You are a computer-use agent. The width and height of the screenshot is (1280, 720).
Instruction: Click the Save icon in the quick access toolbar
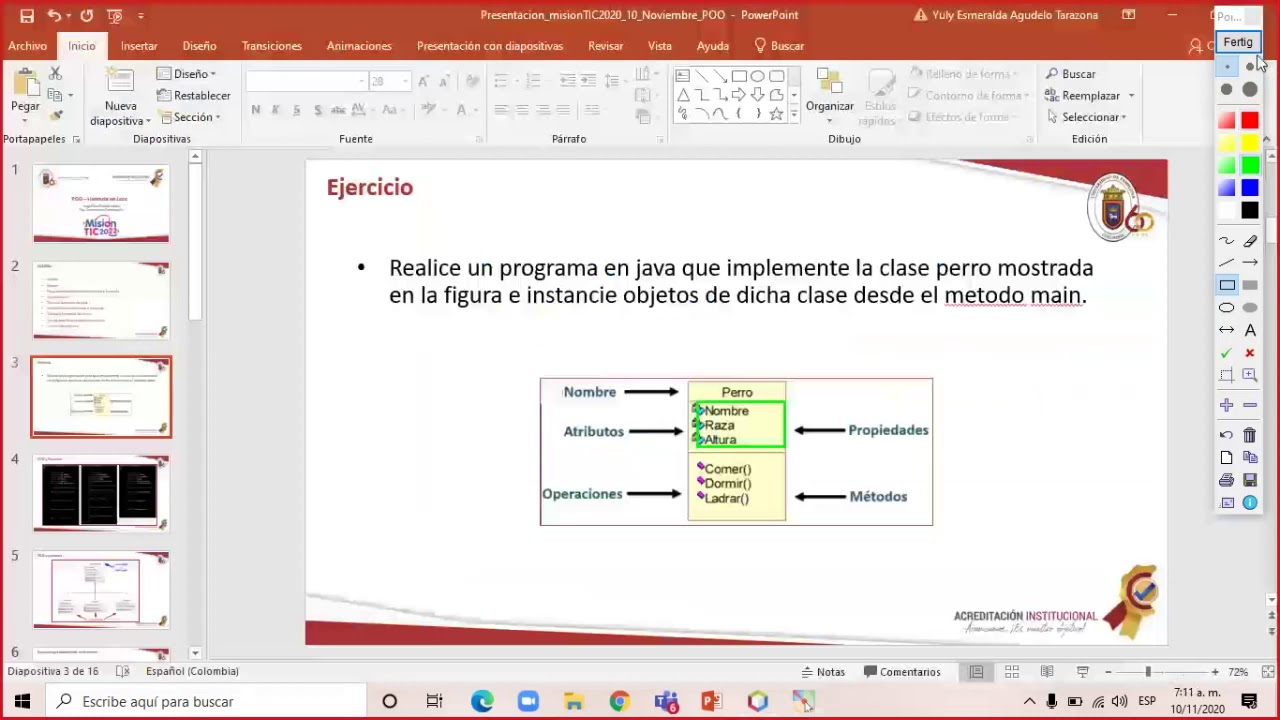click(x=27, y=15)
